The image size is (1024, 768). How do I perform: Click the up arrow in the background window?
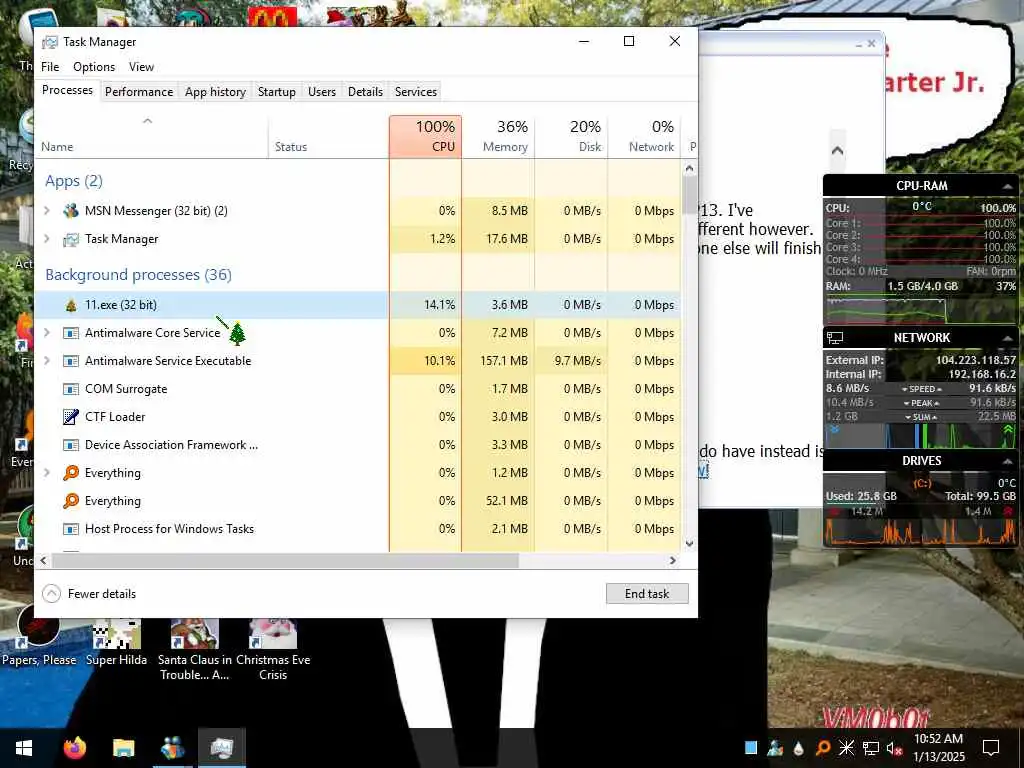pyautogui.click(x=837, y=151)
